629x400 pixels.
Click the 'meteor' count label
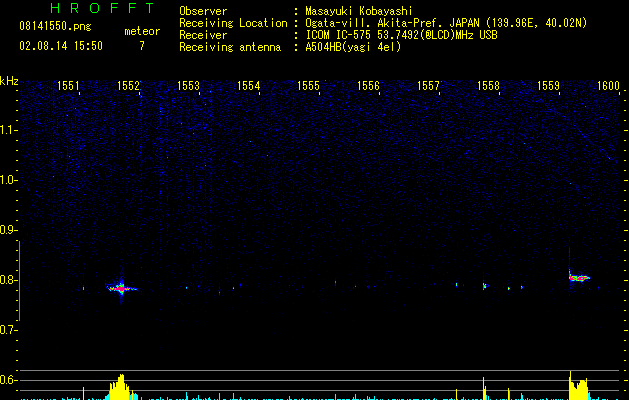[x=142, y=31]
